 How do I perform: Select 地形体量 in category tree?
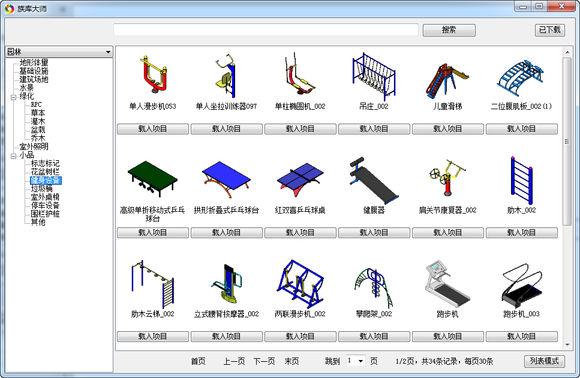pos(34,62)
